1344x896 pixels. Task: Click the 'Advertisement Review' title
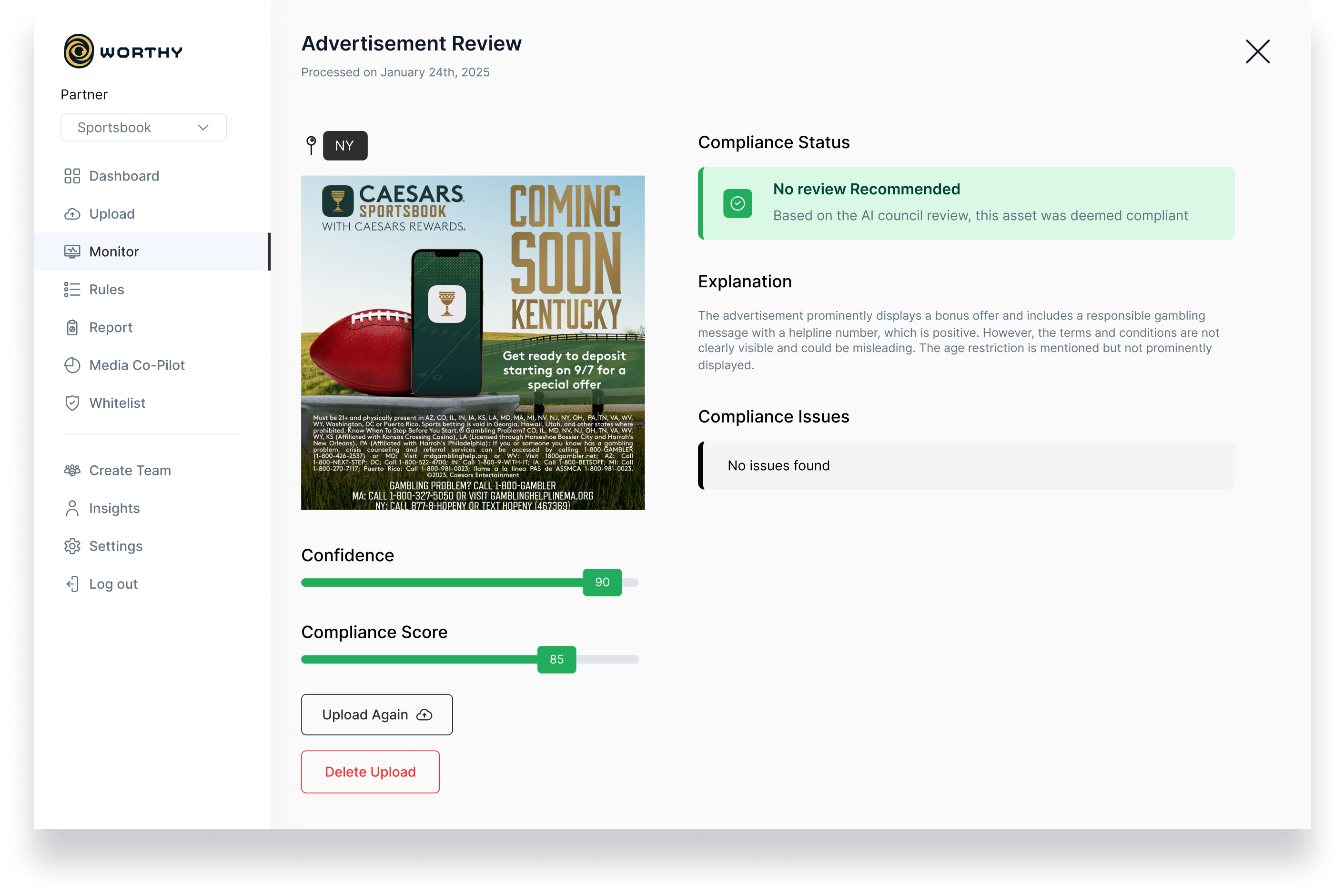412,43
